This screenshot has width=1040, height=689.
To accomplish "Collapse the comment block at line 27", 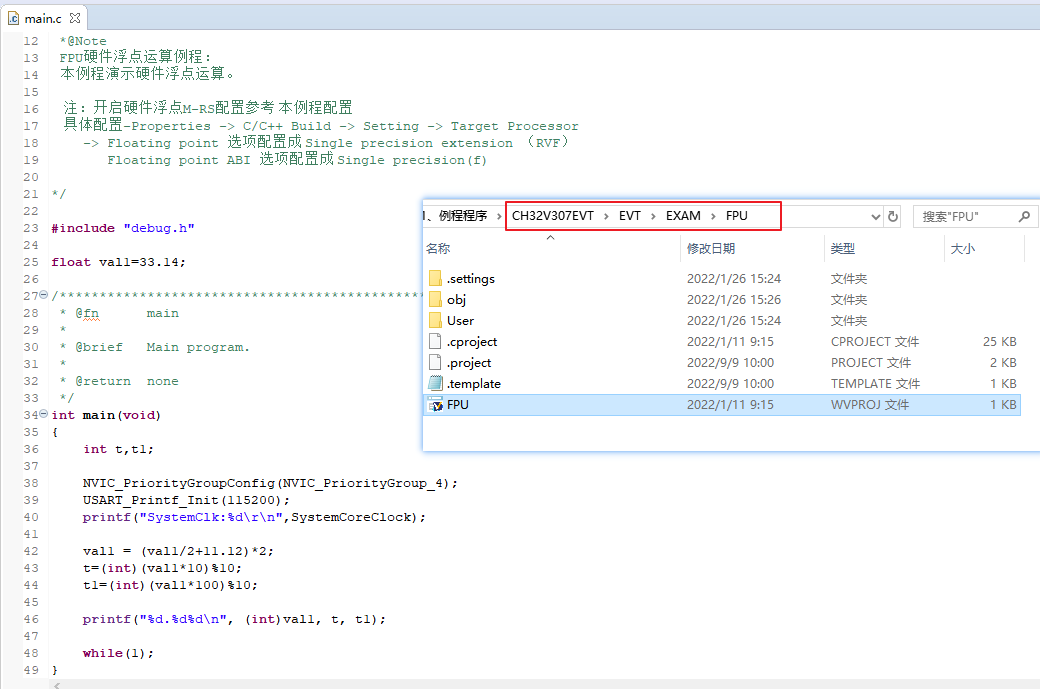I will point(43,296).
